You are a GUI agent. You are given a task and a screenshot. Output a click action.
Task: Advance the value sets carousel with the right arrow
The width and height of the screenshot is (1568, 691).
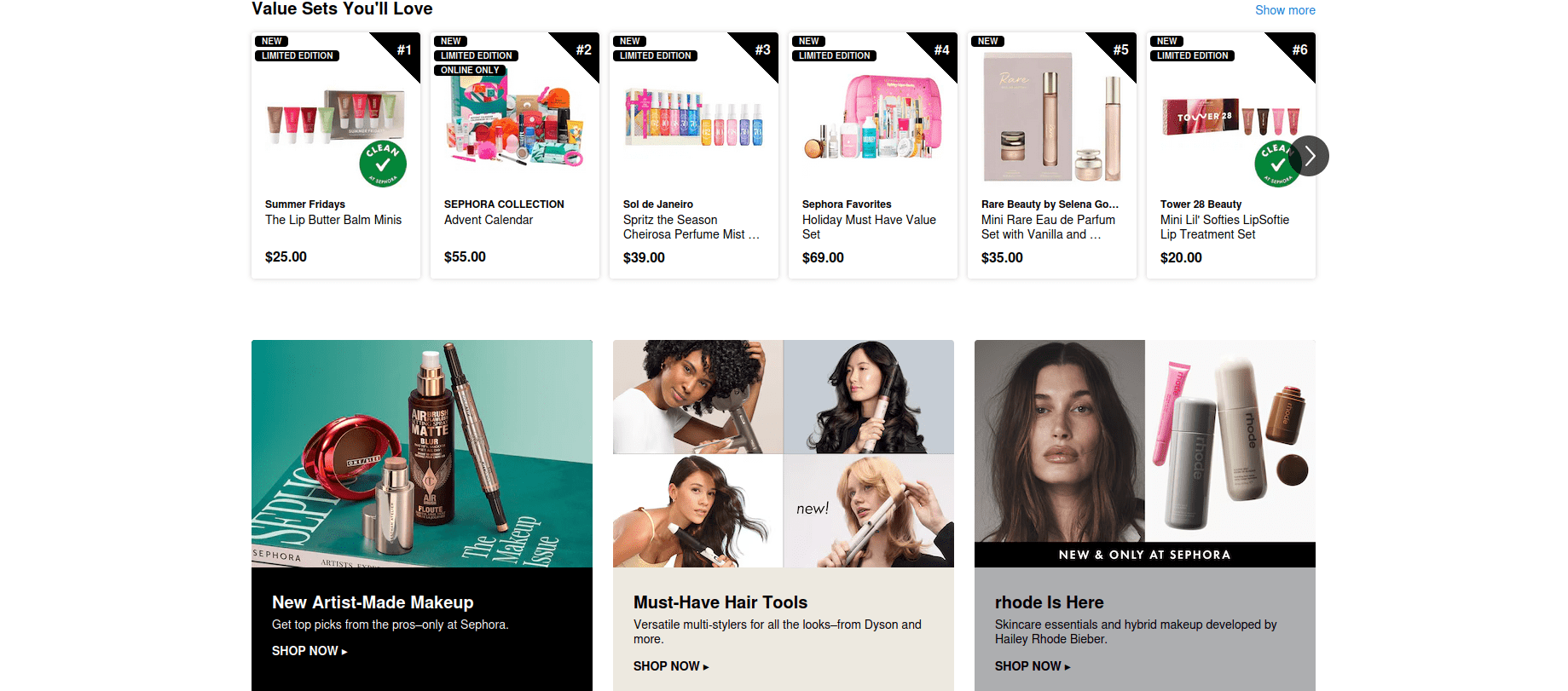[x=1310, y=156]
